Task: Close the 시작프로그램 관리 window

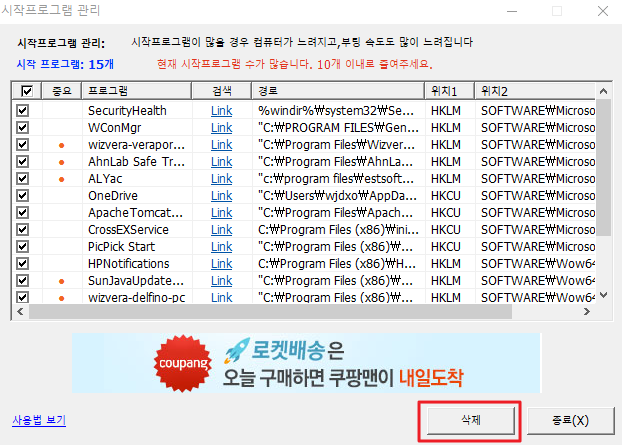Action: pos(603,11)
